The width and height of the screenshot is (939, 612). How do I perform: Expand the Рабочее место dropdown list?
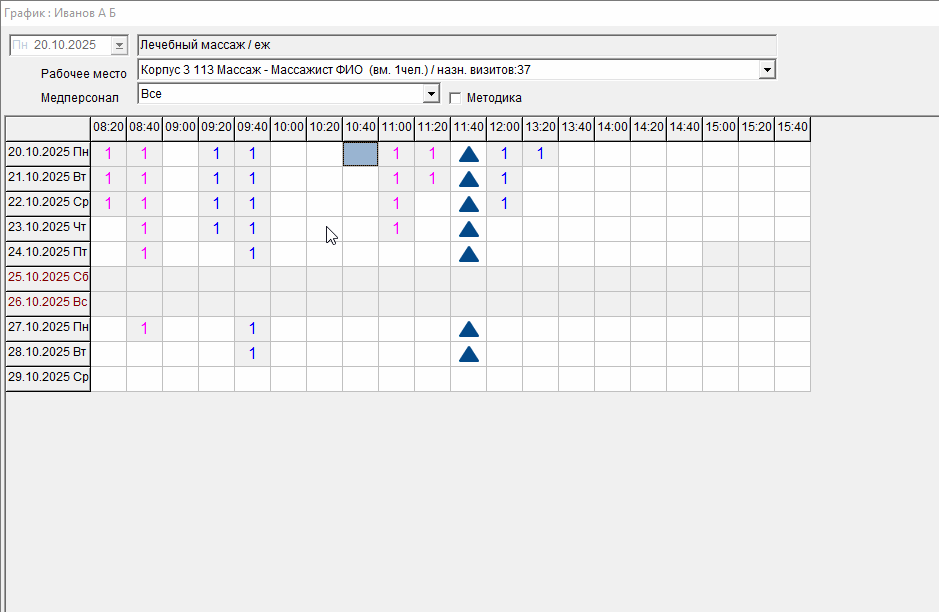[767, 70]
